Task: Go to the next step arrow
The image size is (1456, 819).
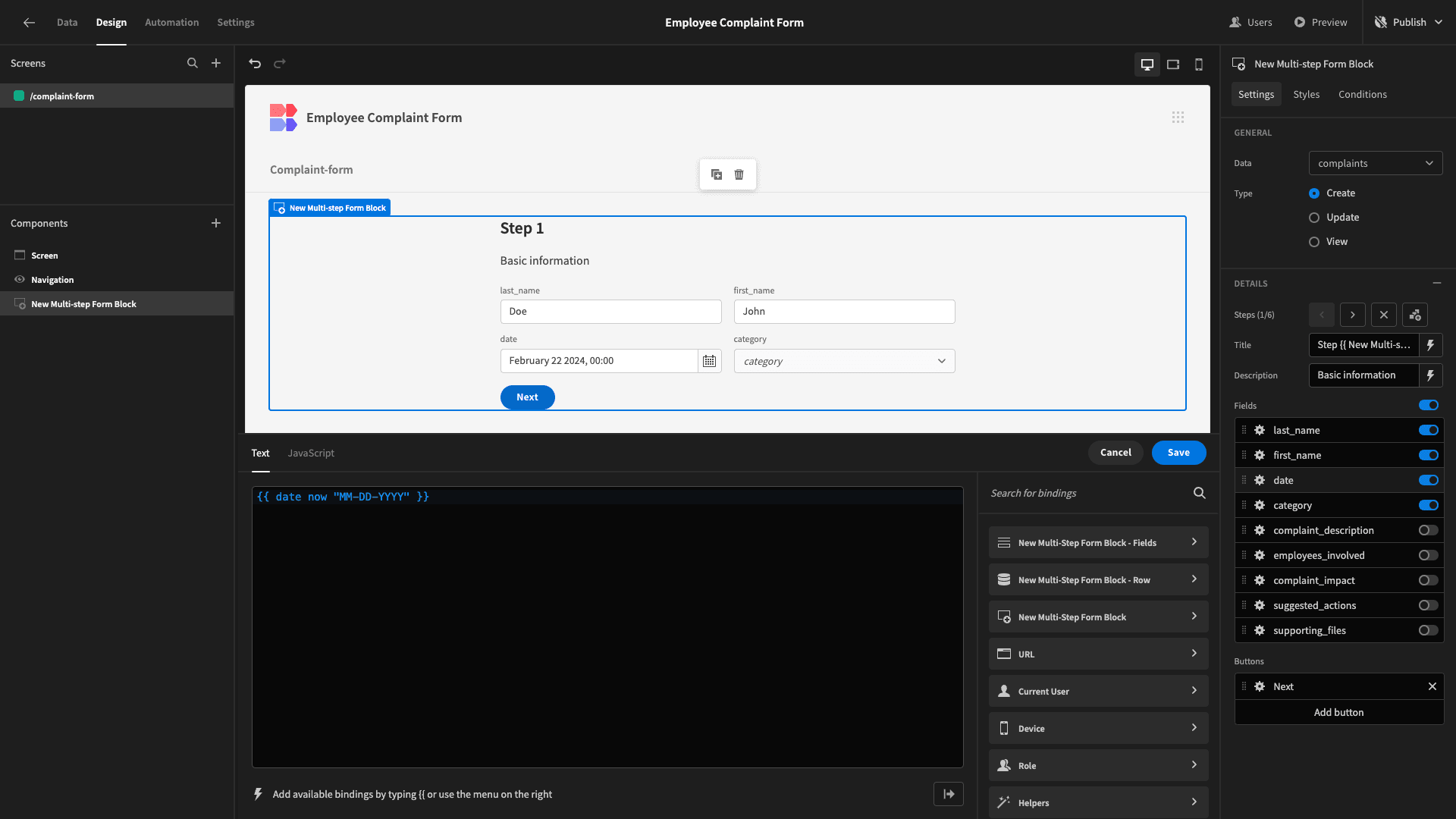Action: click(1352, 315)
